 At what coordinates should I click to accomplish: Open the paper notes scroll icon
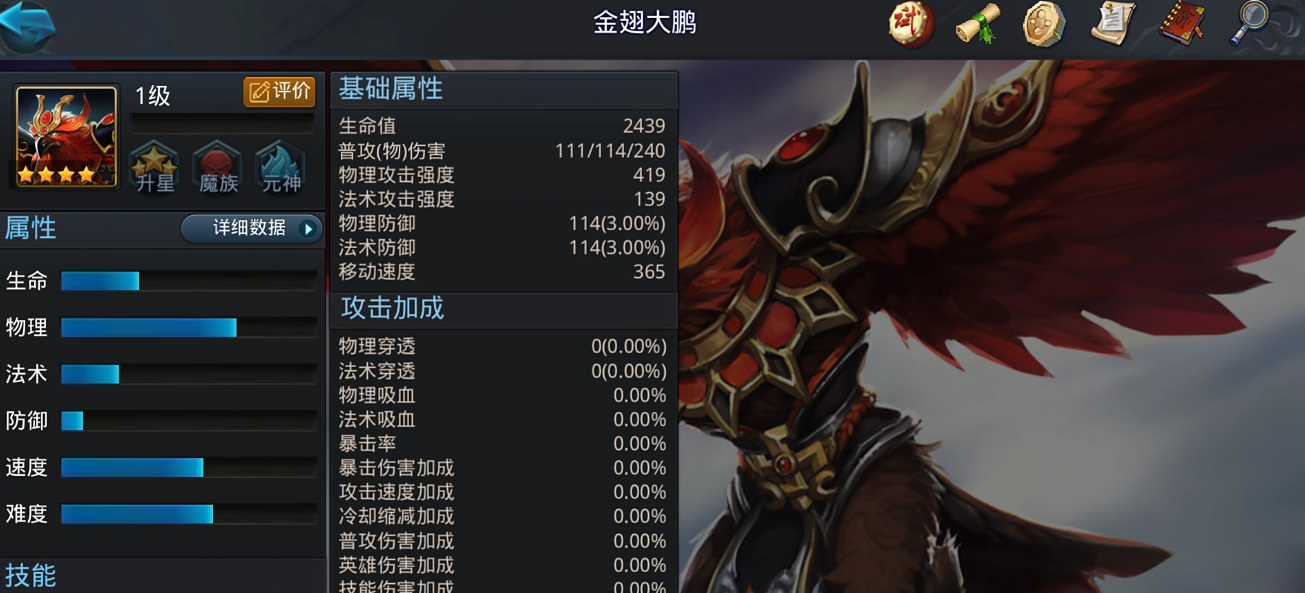point(1113,23)
